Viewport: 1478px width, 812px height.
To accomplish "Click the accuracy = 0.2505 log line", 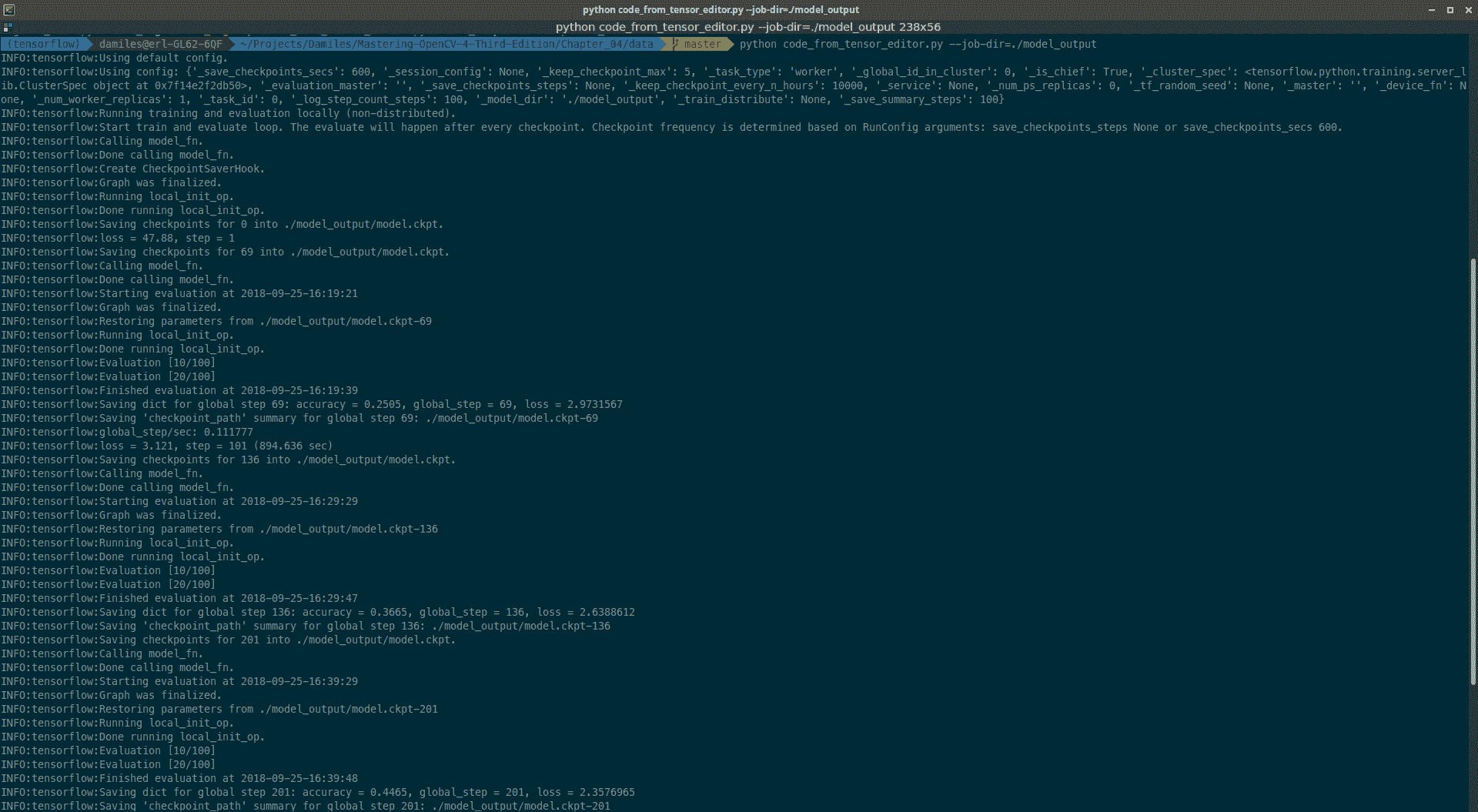I will (x=311, y=404).
